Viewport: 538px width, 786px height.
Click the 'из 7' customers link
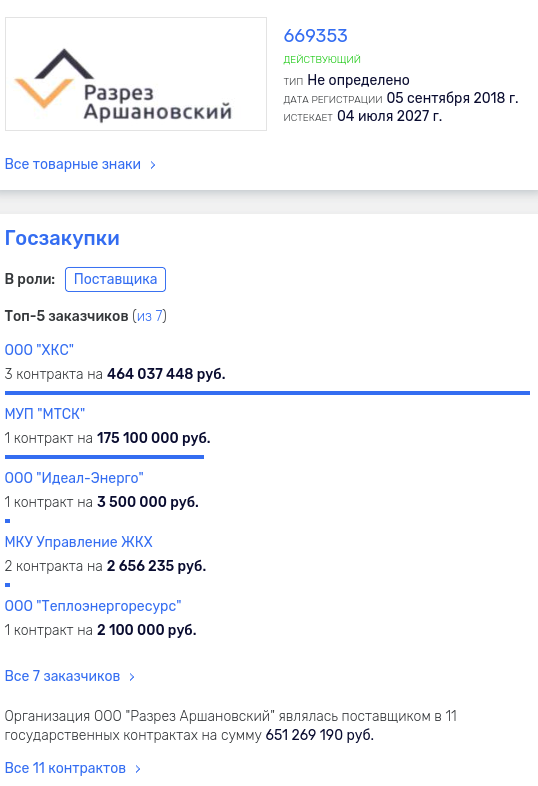[x=149, y=316]
